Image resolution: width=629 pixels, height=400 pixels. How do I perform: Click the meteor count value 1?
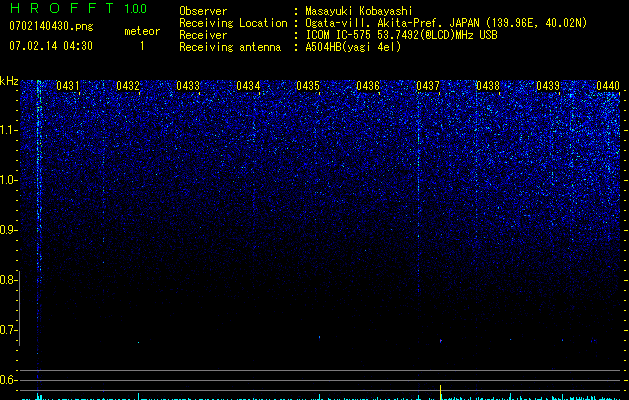pos(142,46)
